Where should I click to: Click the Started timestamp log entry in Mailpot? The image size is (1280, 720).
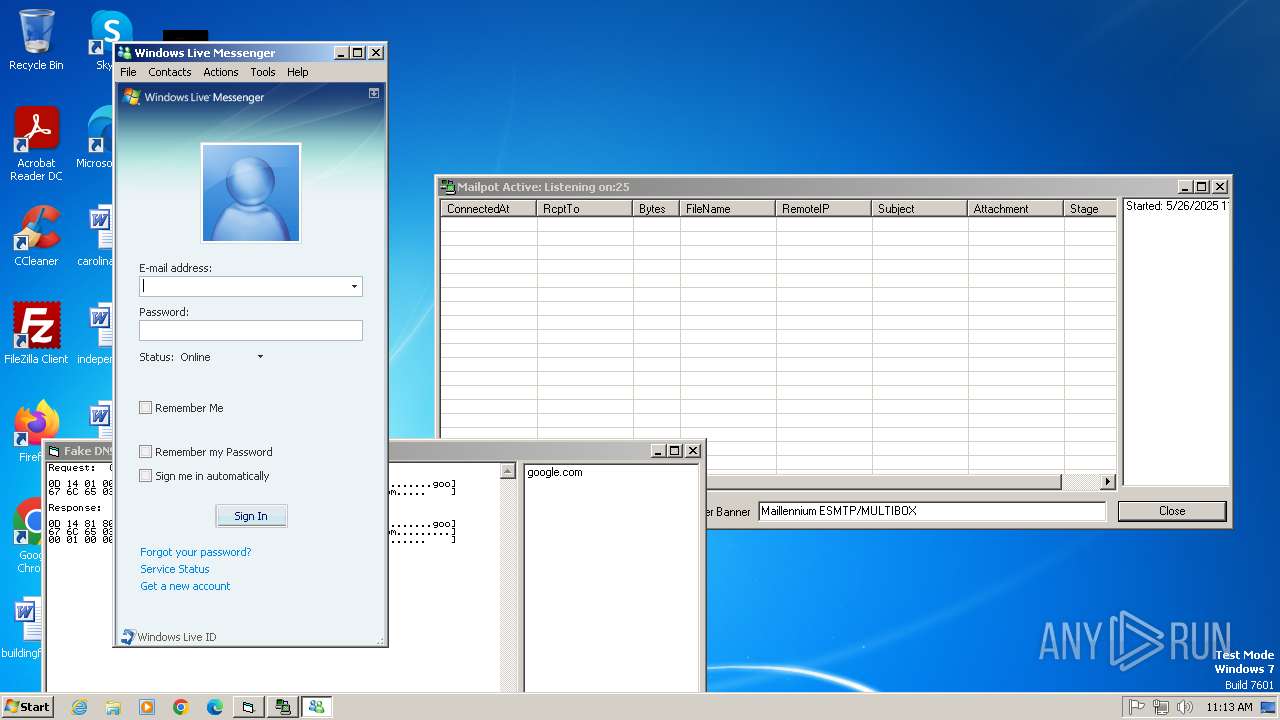[1177, 206]
